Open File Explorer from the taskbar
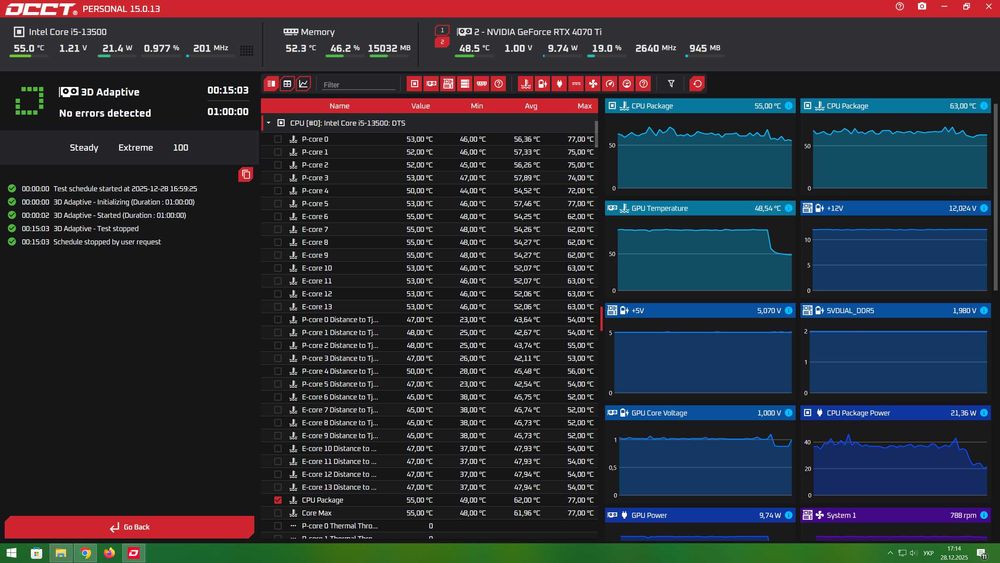The height and width of the screenshot is (563, 1000). [x=61, y=553]
